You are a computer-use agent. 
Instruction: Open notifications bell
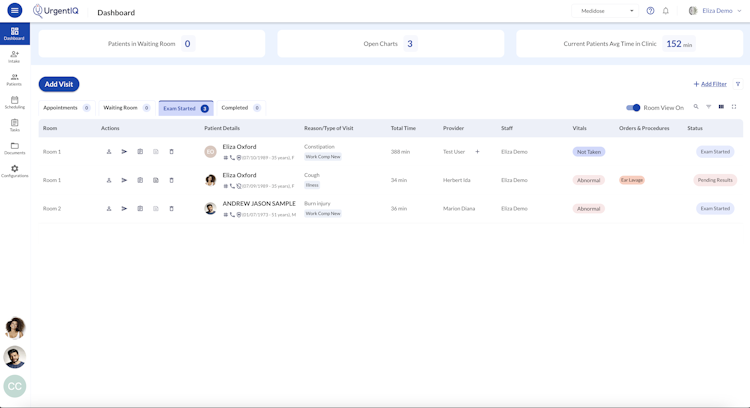665,11
